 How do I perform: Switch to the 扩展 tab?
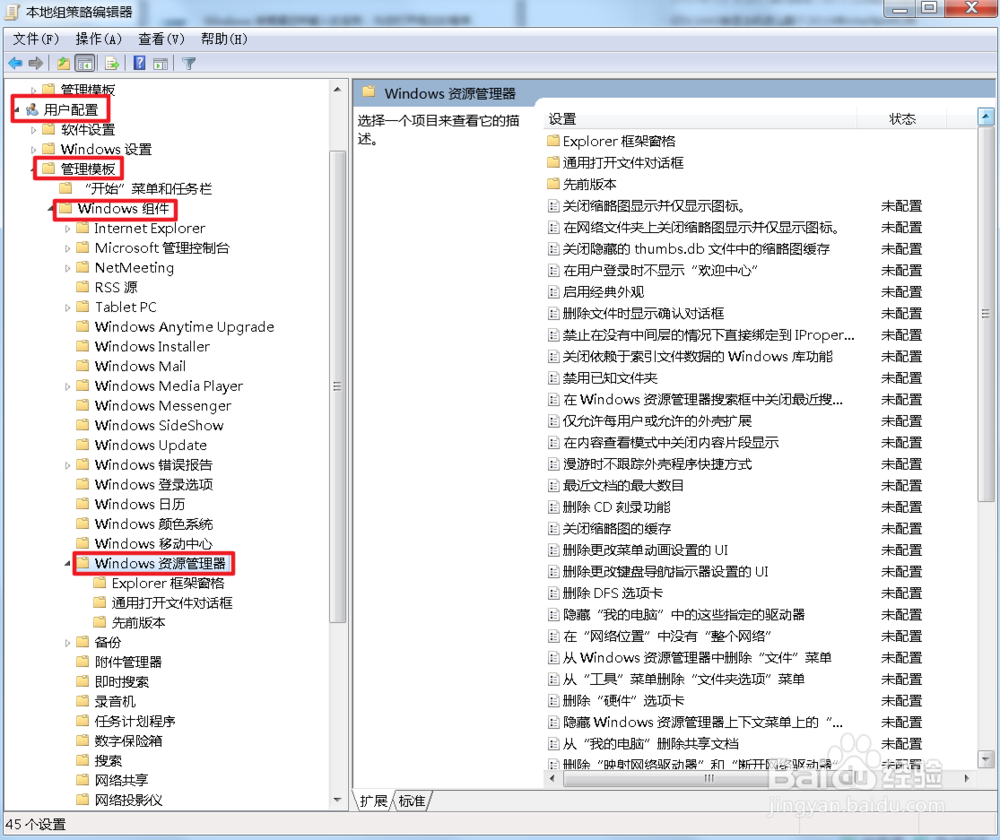click(374, 801)
